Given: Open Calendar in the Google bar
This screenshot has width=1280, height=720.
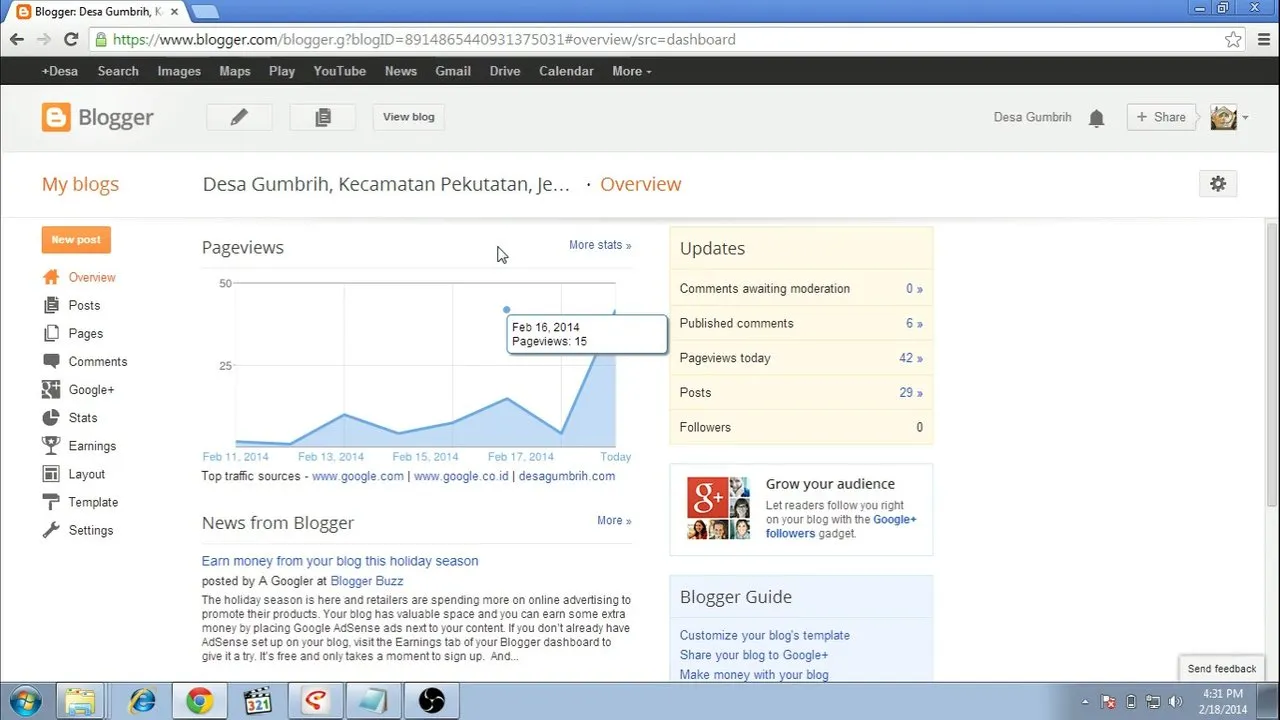Looking at the screenshot, I should click(566, 71).
